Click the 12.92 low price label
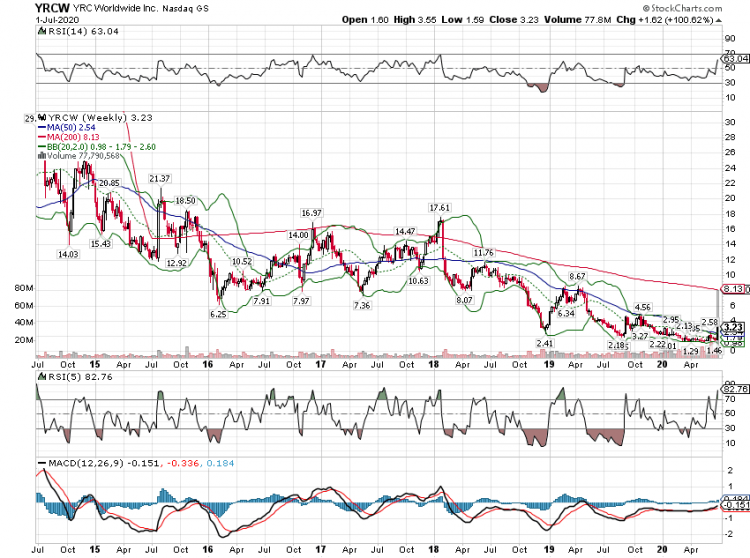 pos(176,263)
